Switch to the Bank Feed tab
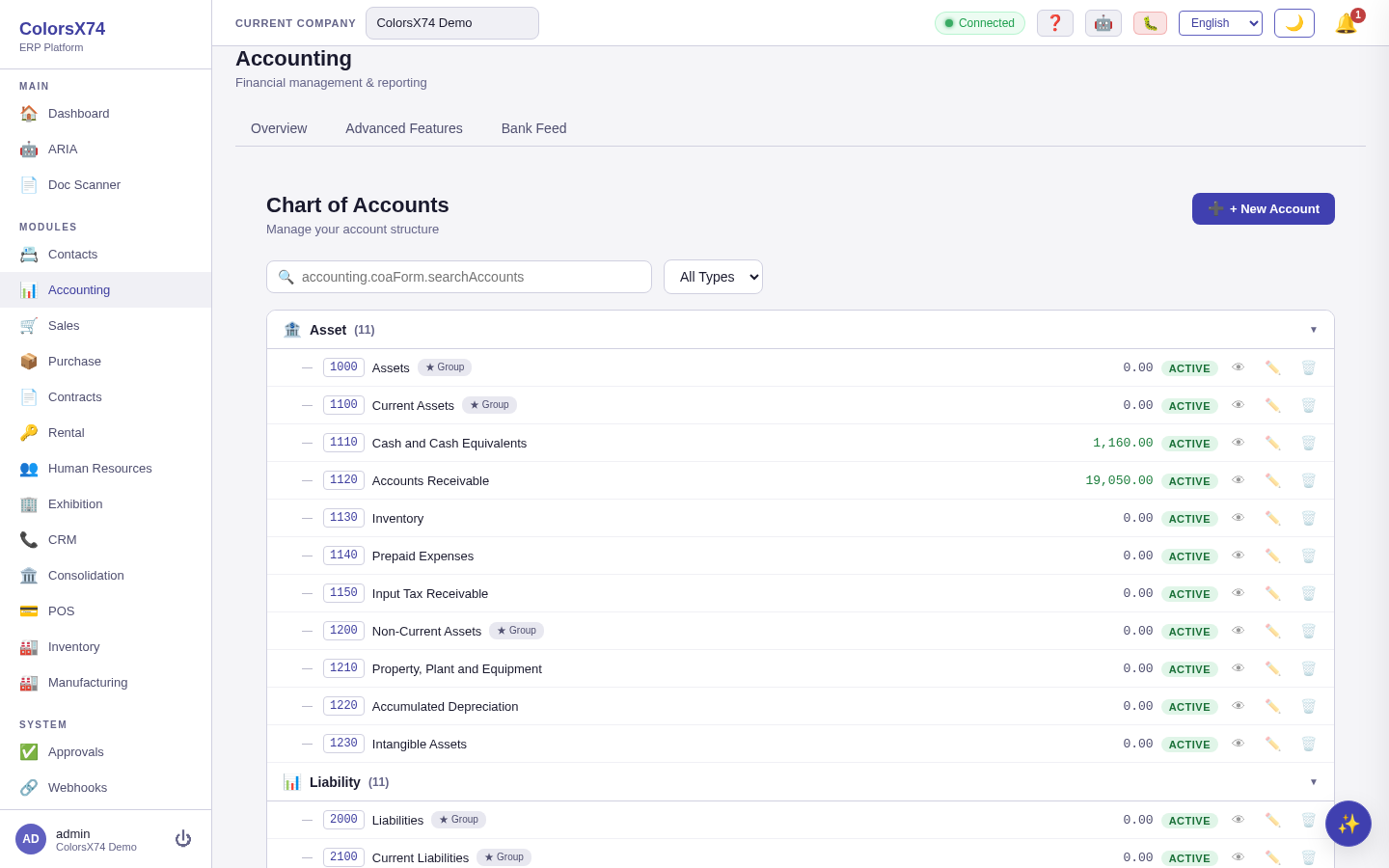The width and height of the screenshot is (1389, 868). pyautogui.click(x=533, y=128)
